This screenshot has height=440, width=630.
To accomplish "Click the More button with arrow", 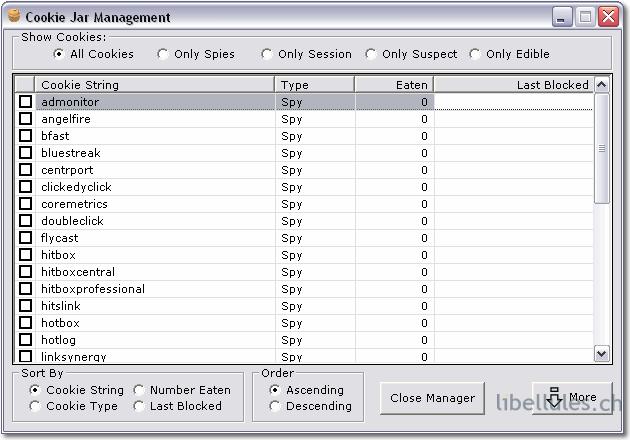I will (572, 398).
